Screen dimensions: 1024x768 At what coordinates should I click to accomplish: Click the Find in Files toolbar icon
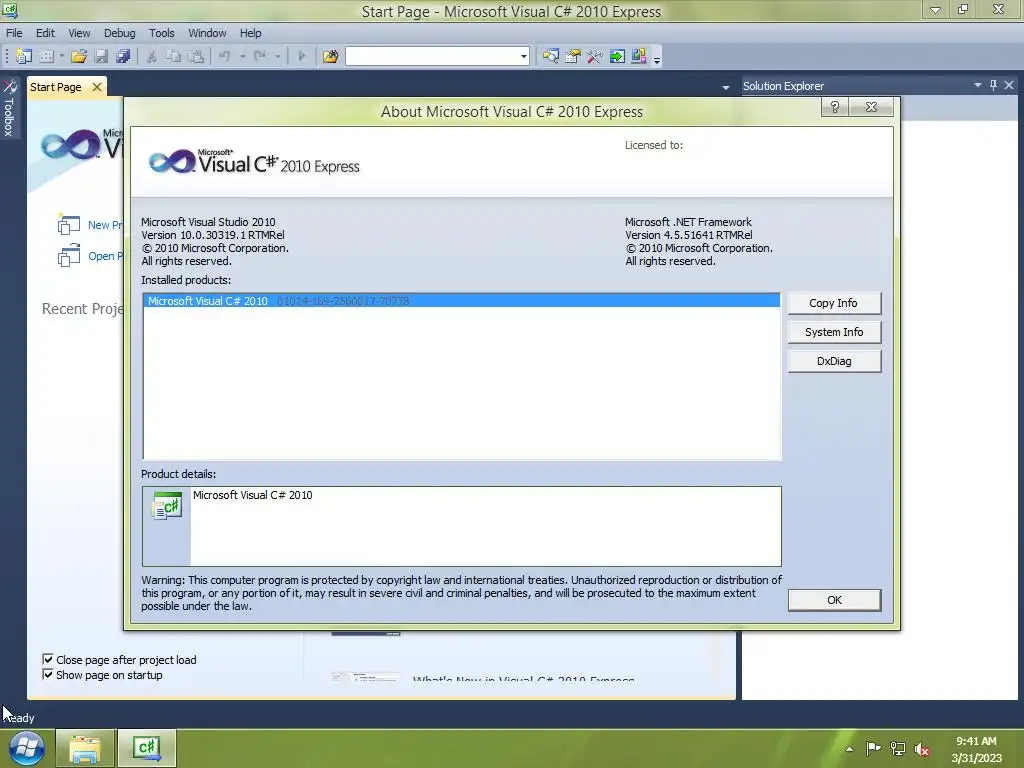pos(330,56)
